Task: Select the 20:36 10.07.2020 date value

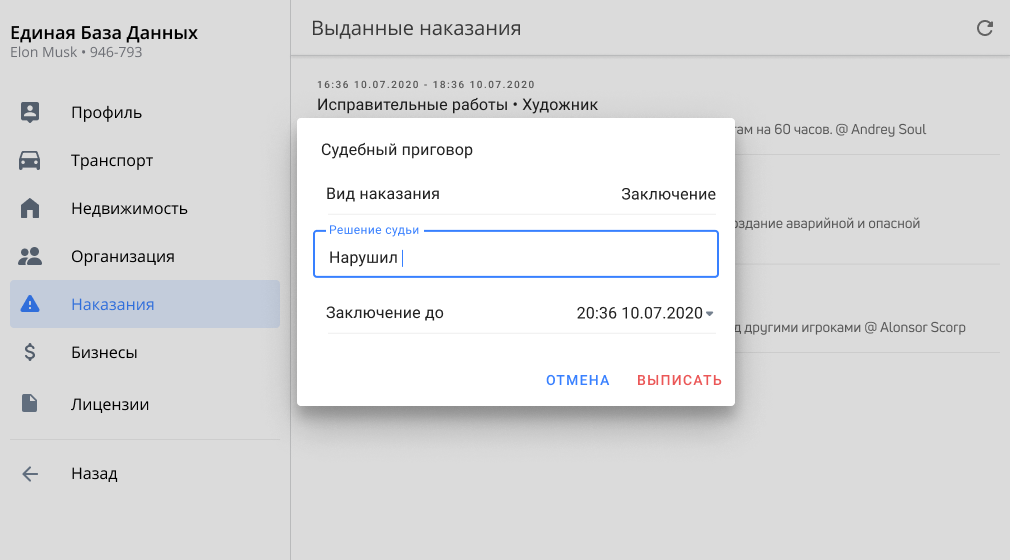Action: (x=640, y=313)
